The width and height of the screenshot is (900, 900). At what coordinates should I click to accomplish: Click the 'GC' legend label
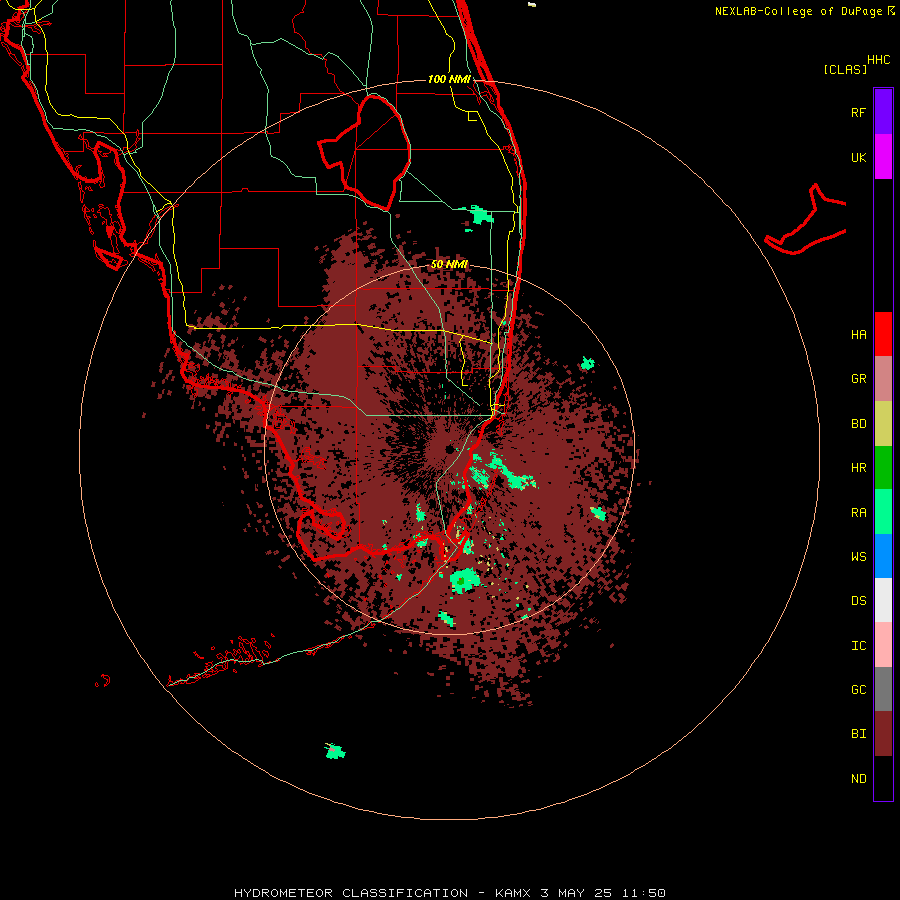[x=858, y=690]
